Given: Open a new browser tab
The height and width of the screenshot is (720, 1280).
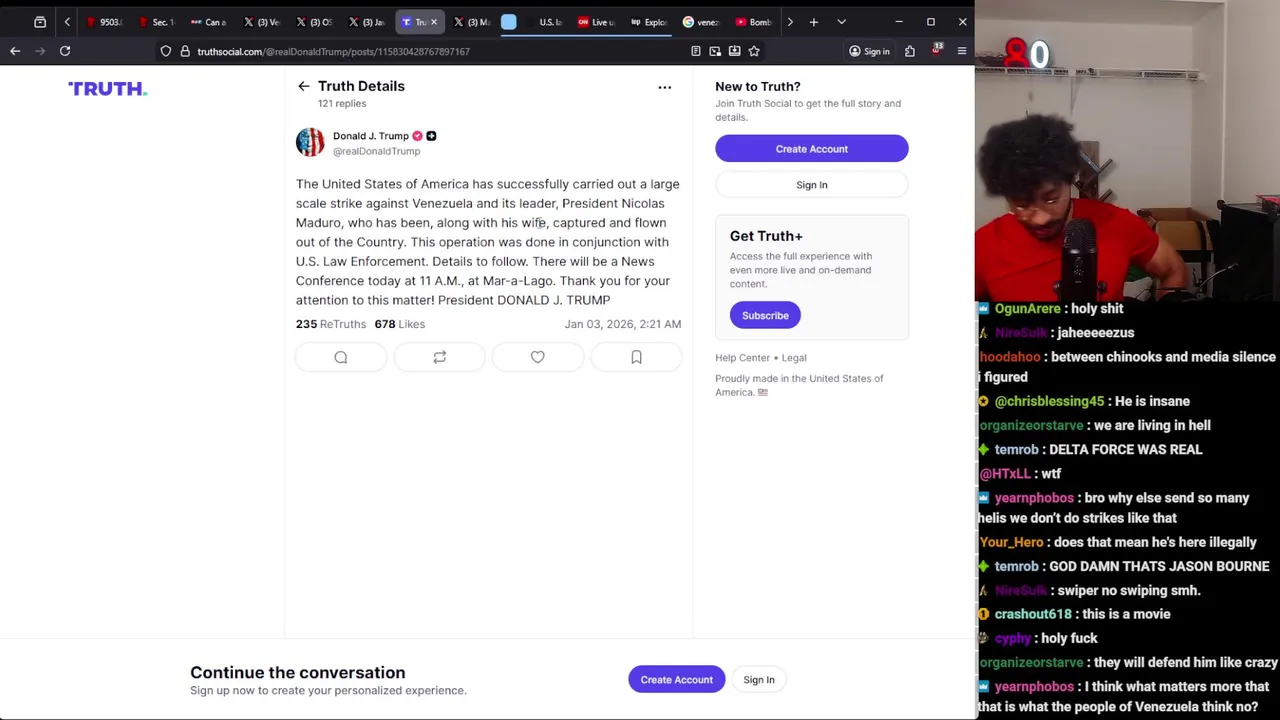Looking at the screenshot, I should (x=814, y=22).
